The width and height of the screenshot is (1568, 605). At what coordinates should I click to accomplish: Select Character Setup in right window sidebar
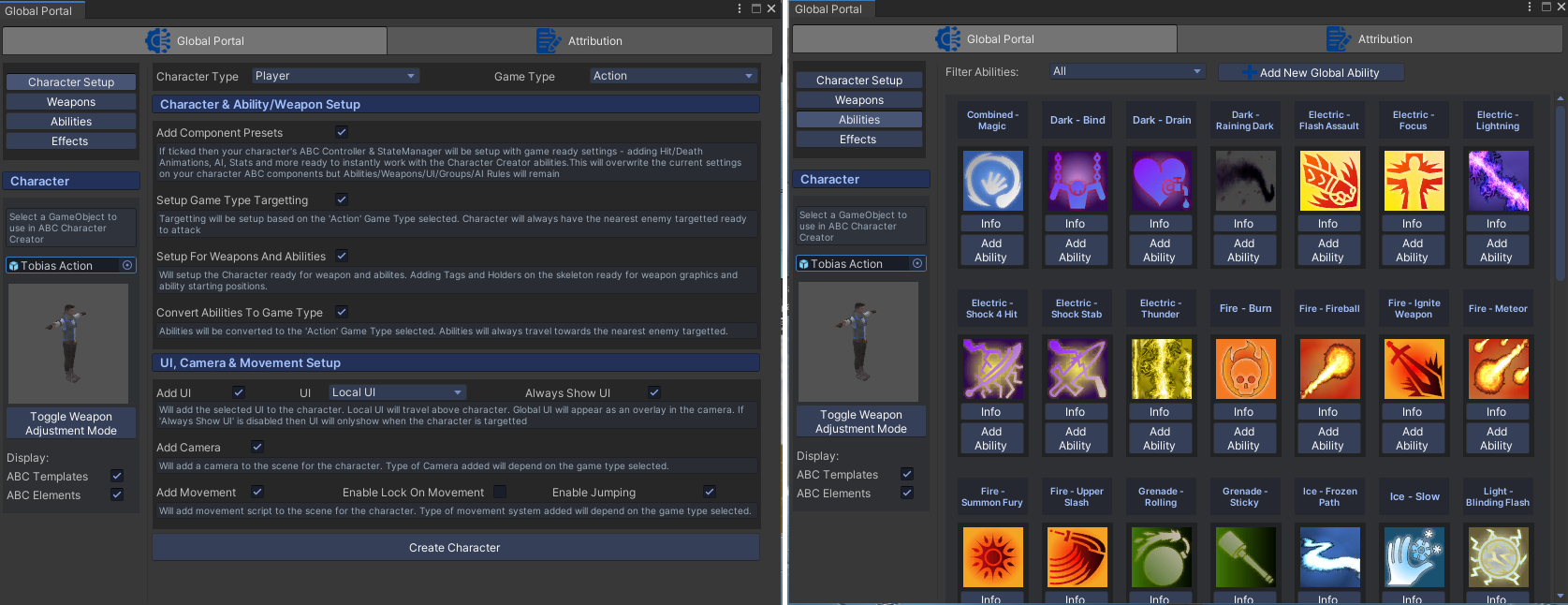coord(859,81)
